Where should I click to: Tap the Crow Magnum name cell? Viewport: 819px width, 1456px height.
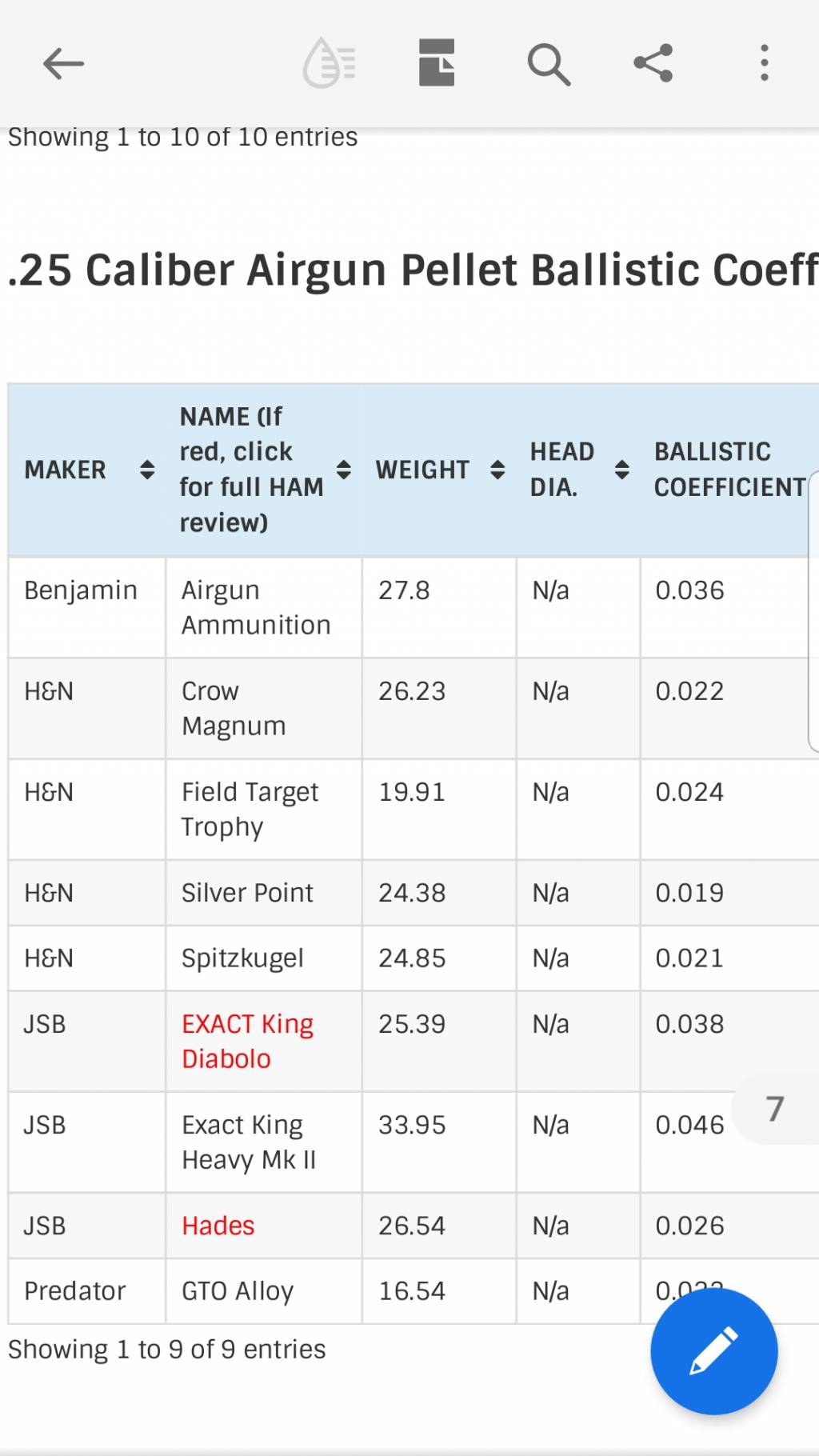tap(263, 709)
